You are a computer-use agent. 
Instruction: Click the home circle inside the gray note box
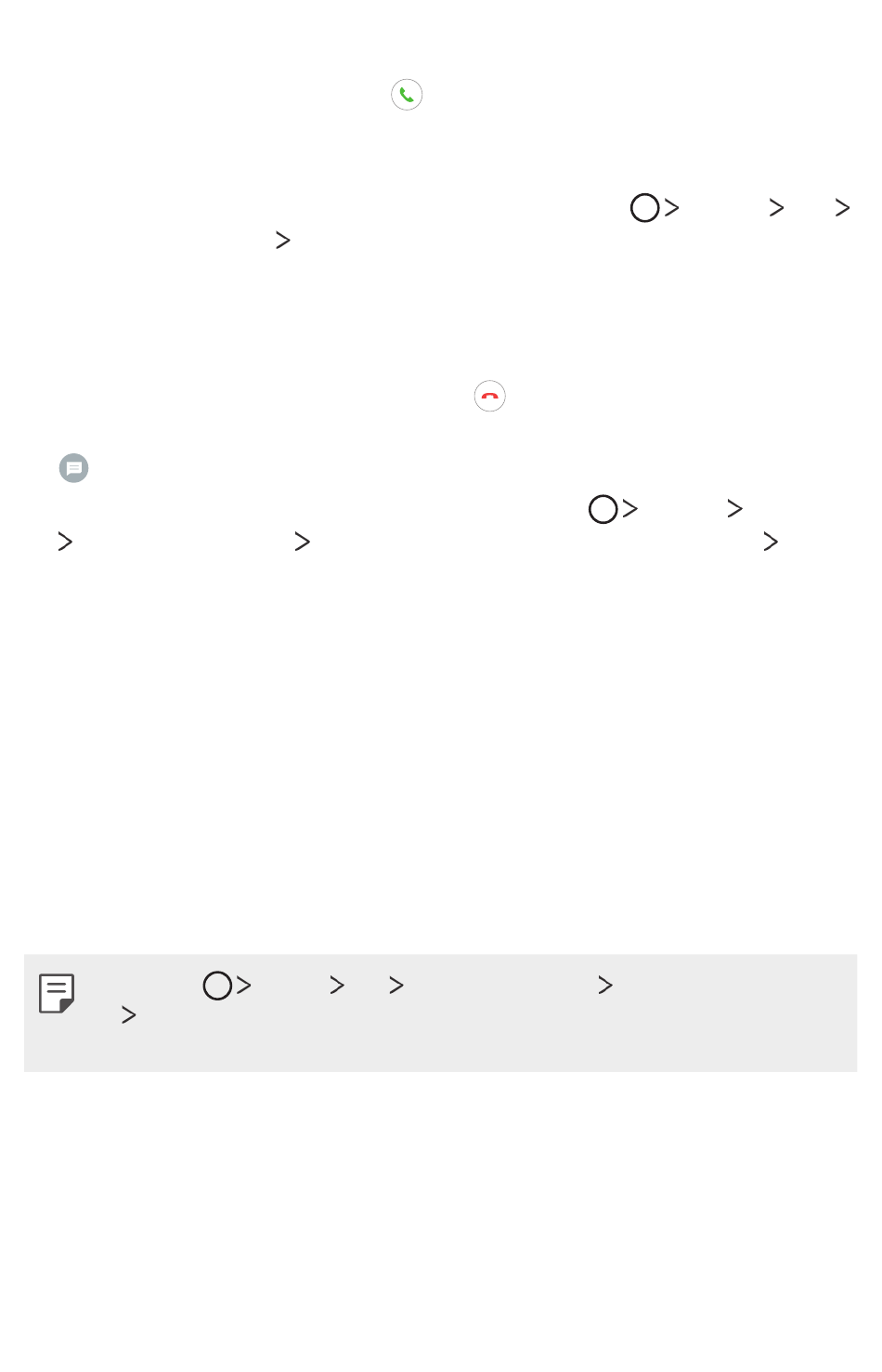pyautogui.click(x=217, y=986)
